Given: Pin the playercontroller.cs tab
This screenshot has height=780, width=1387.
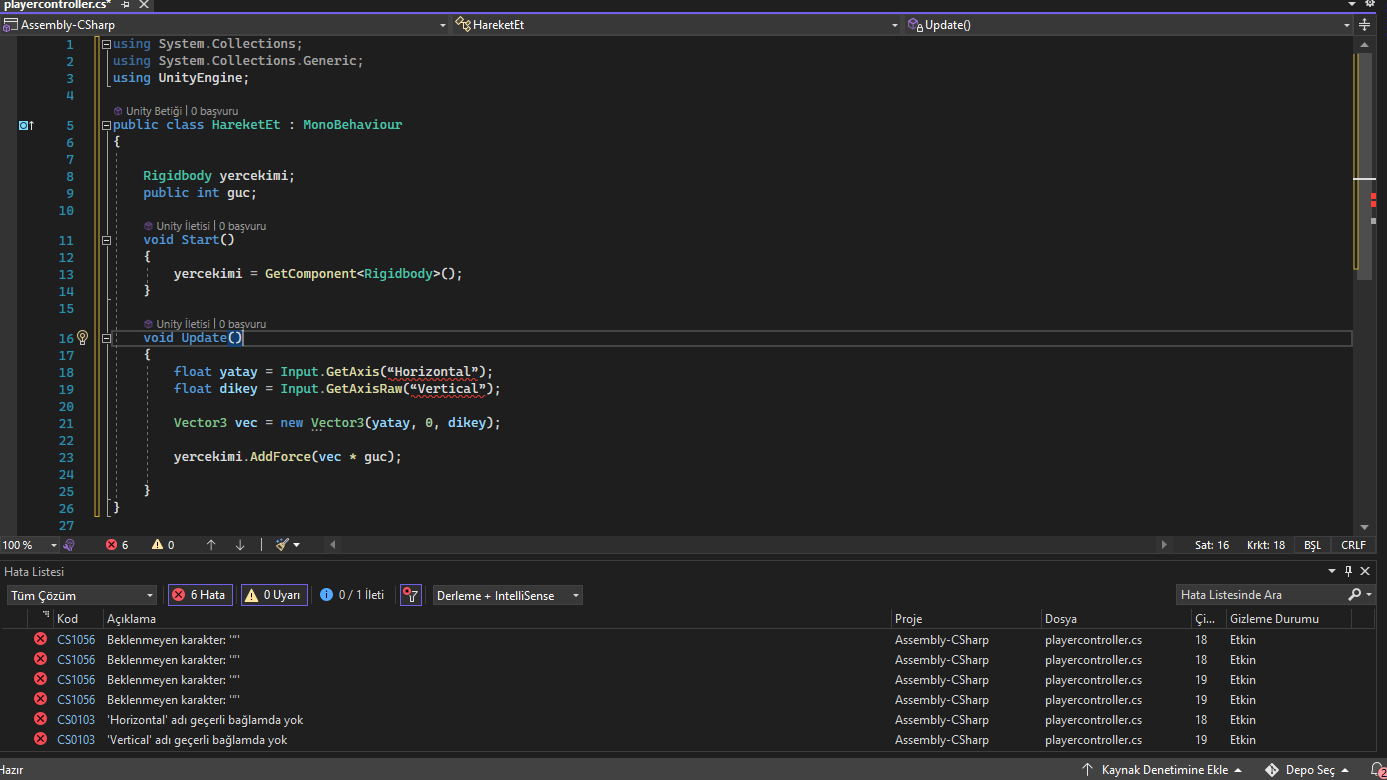Looking at the screenshot, I should click(125, 5).
